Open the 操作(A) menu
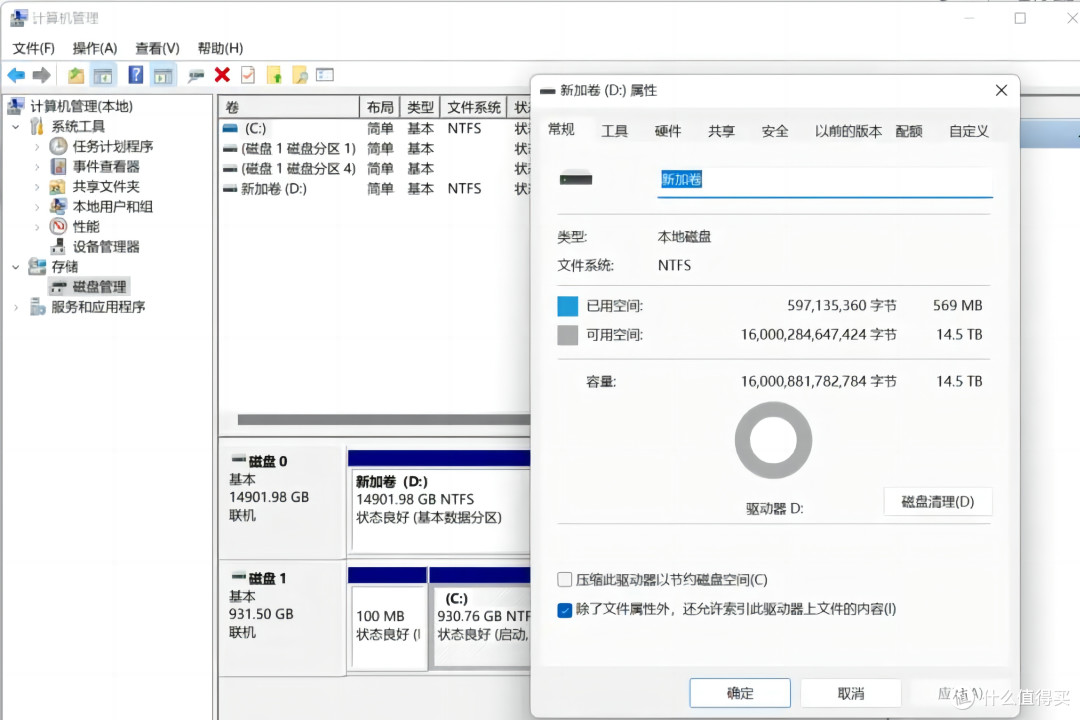This screenshot has height=720, width=1080. pyautogui.click(x=95, y=48)
